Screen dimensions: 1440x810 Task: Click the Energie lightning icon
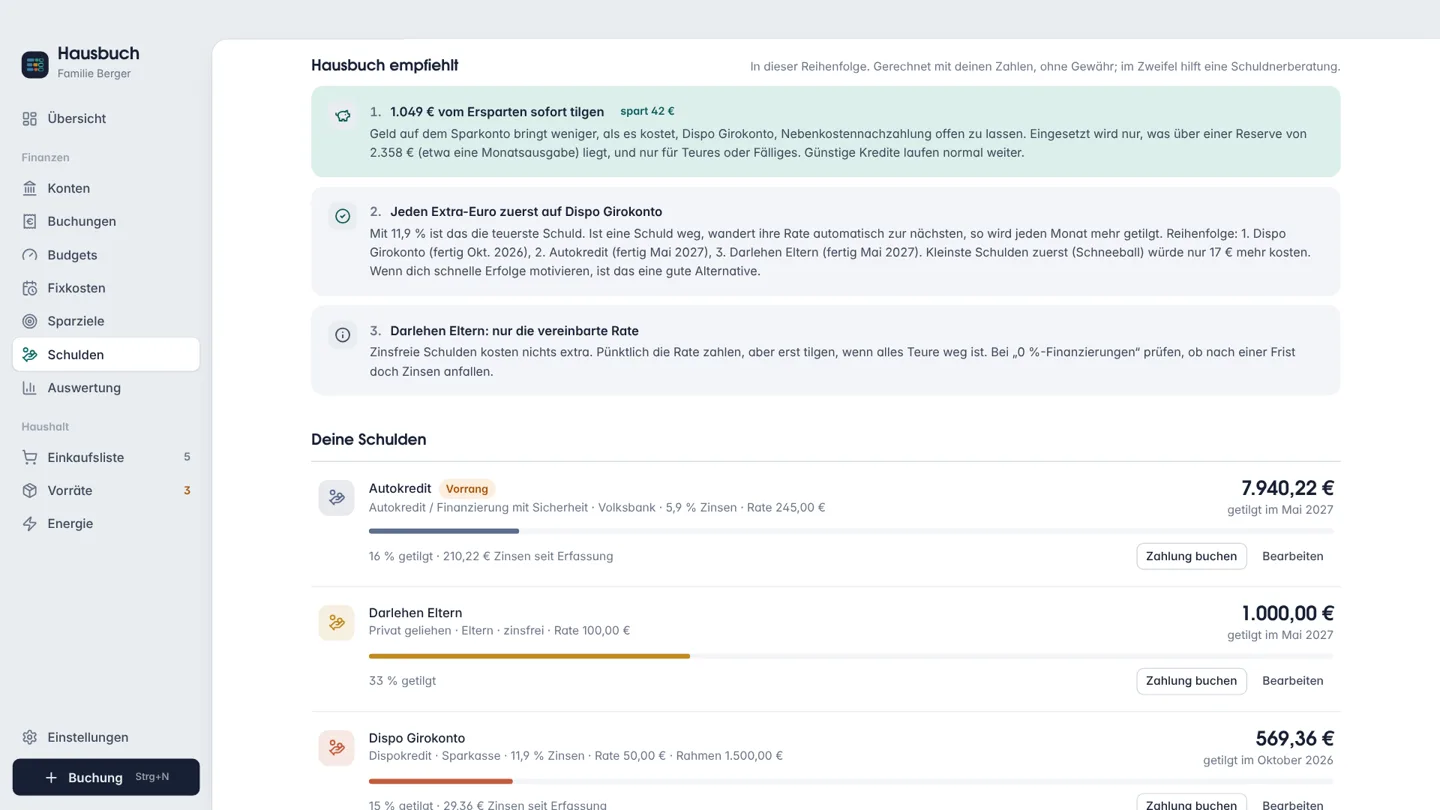[x=30, y=524]
